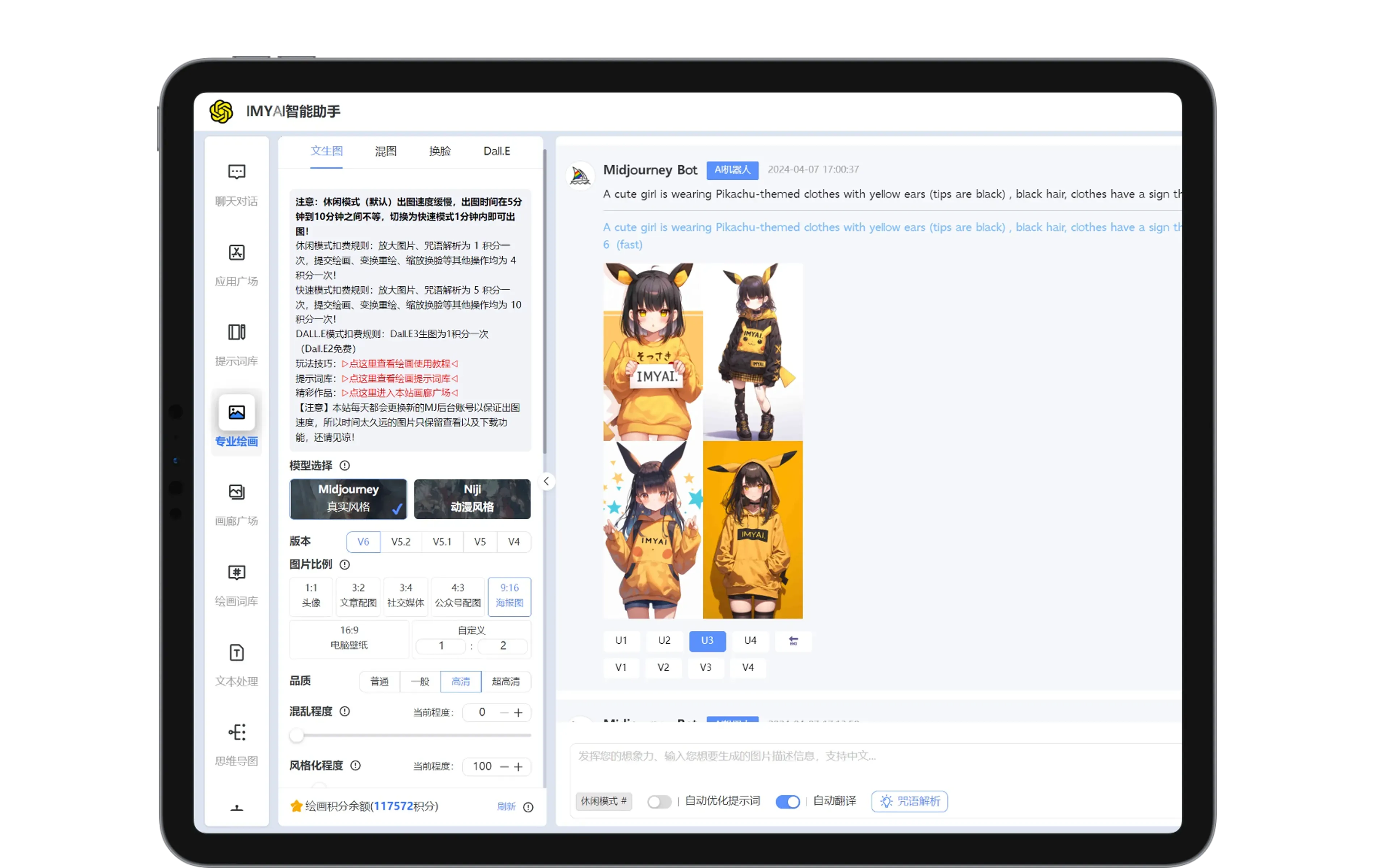Click info icon beside 模型选择
The height and width of the screenshot is (868, 1375).
345,466
